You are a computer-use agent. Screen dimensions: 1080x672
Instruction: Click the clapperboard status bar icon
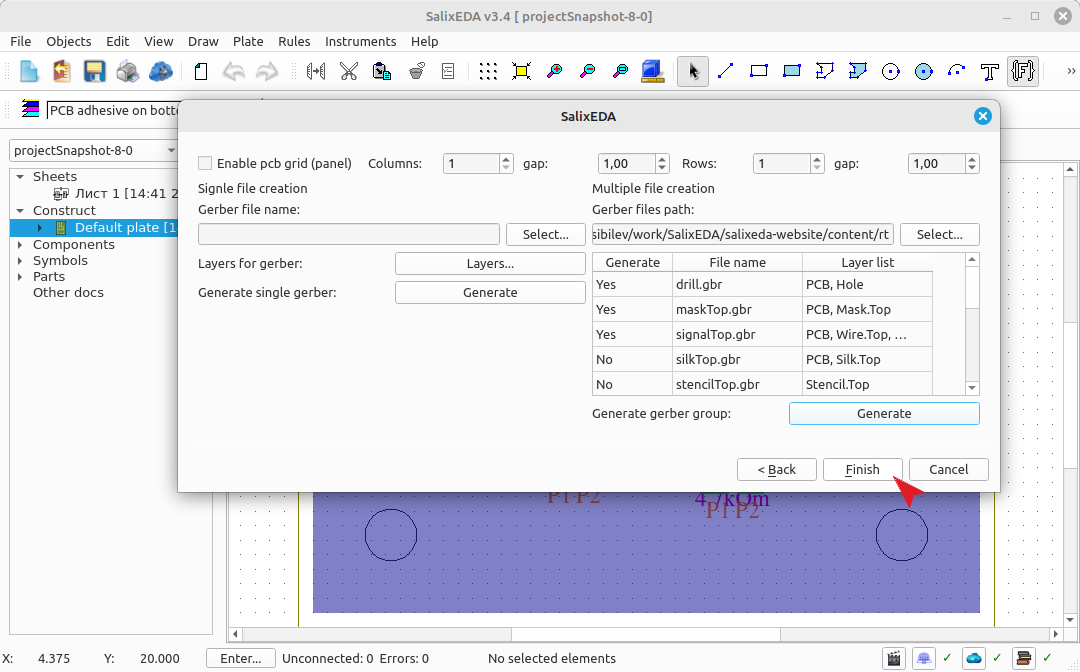894,658
